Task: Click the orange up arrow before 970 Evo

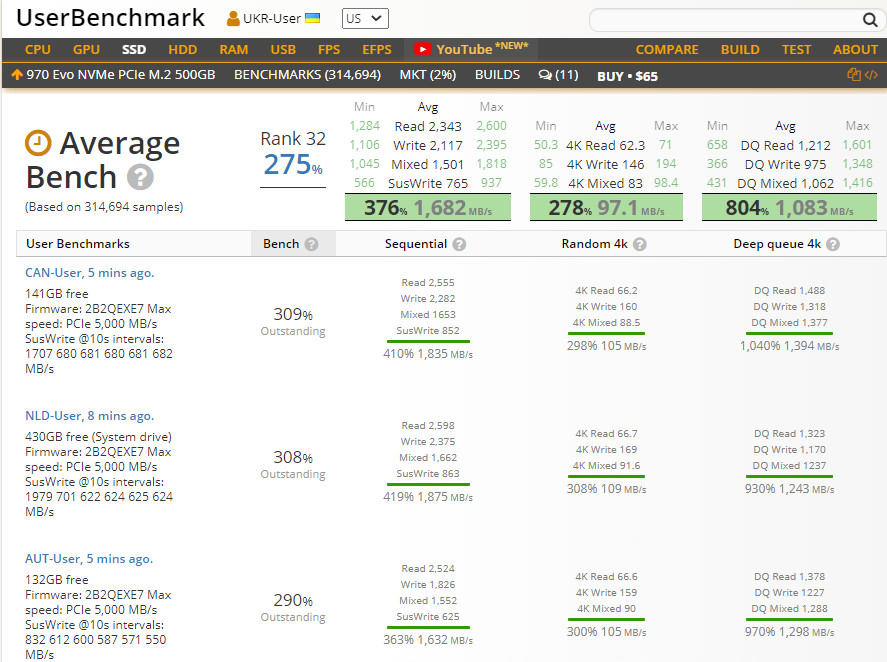Action: pyautogui.click(x=17, y=75)
